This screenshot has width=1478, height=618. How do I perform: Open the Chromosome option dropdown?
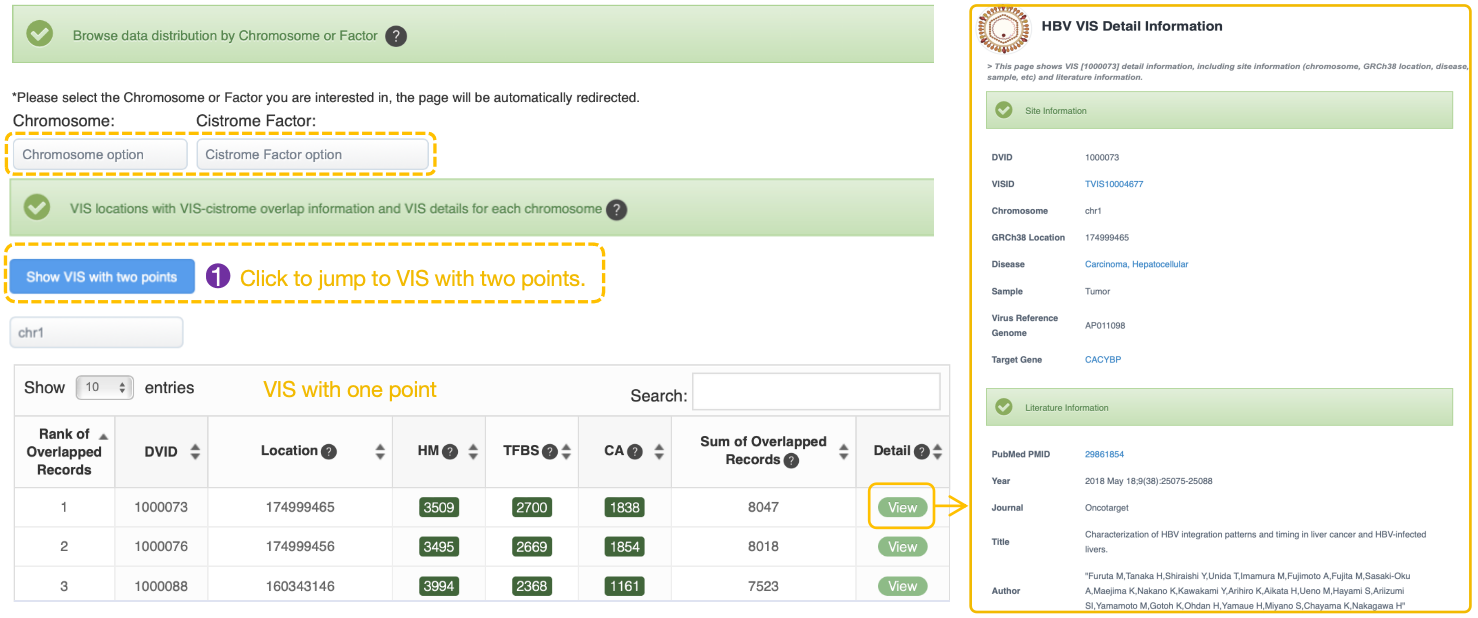click(100, 155)
